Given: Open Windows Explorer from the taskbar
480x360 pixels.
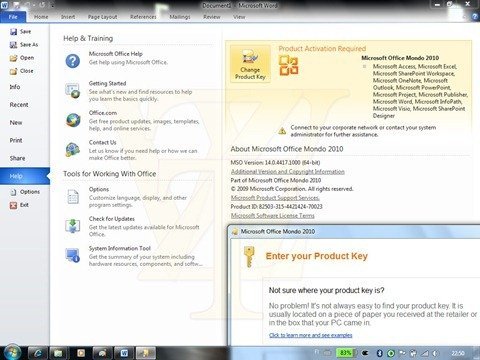Looking at the screenshot, I should click(x=59, y=353).
